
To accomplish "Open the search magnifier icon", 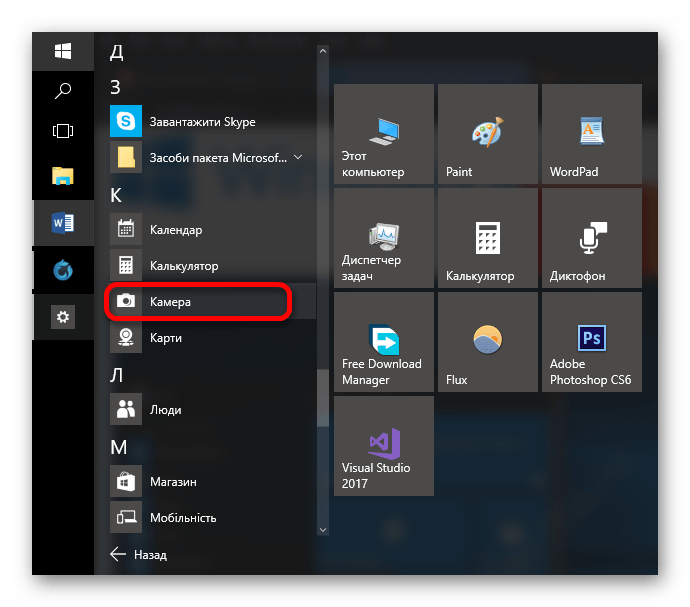I will tap(63, 91).
